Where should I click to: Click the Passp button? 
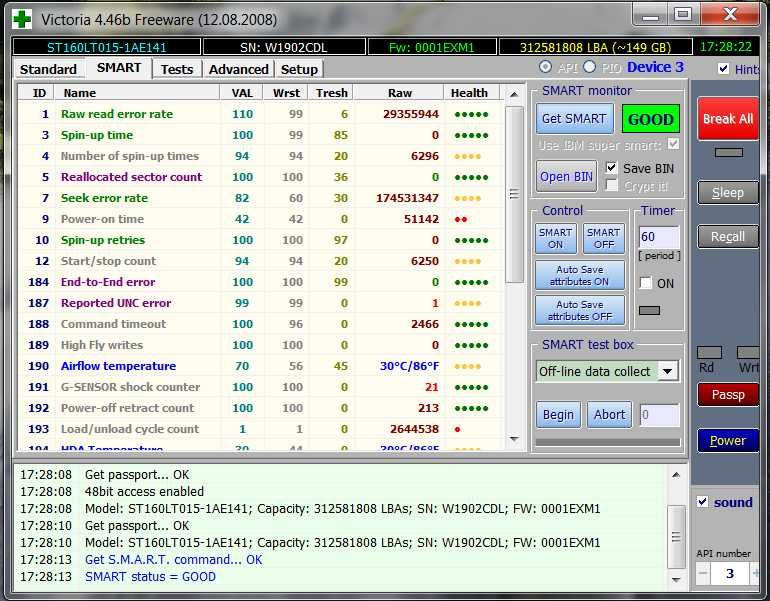click(728, 394)
